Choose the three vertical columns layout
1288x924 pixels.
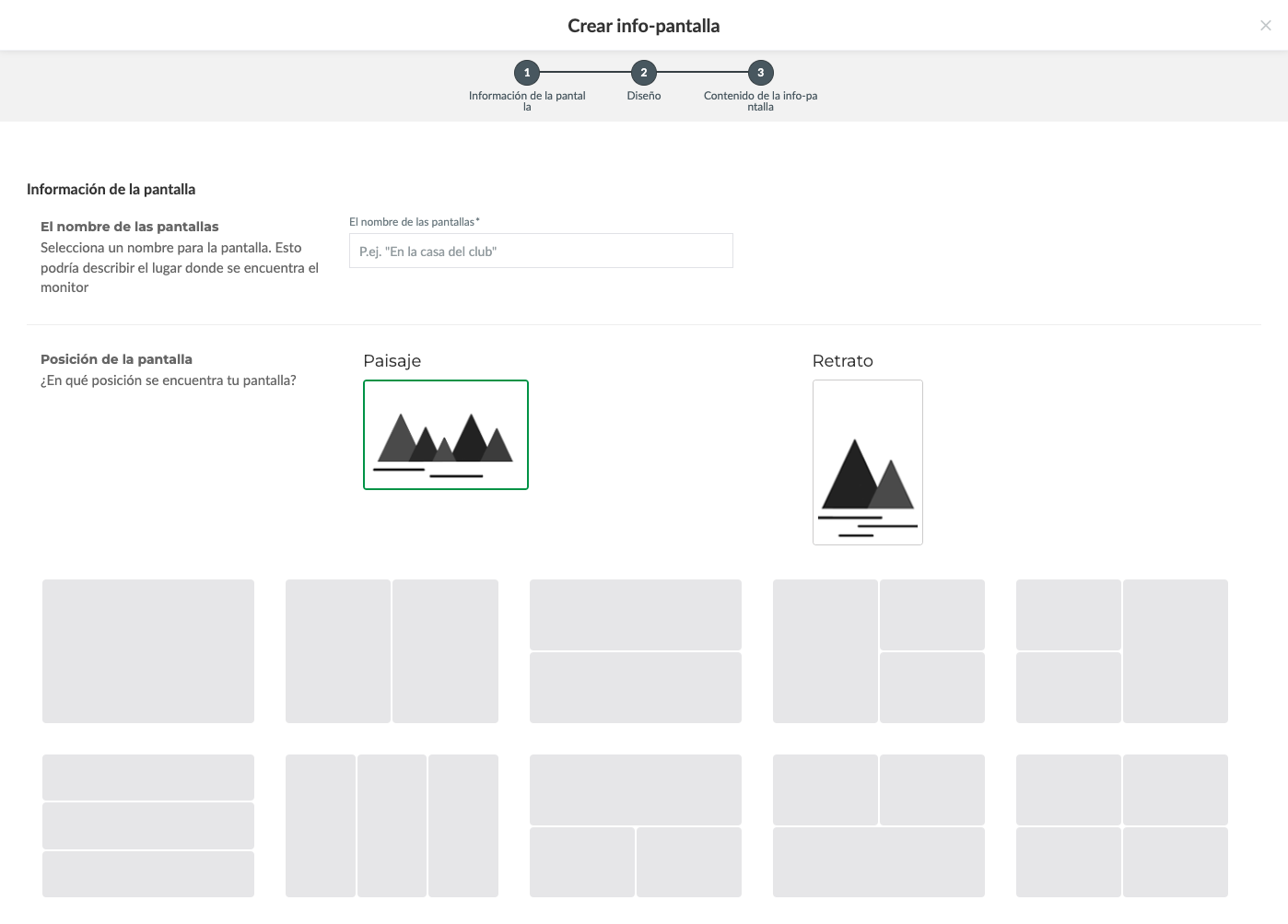(392, 825)
